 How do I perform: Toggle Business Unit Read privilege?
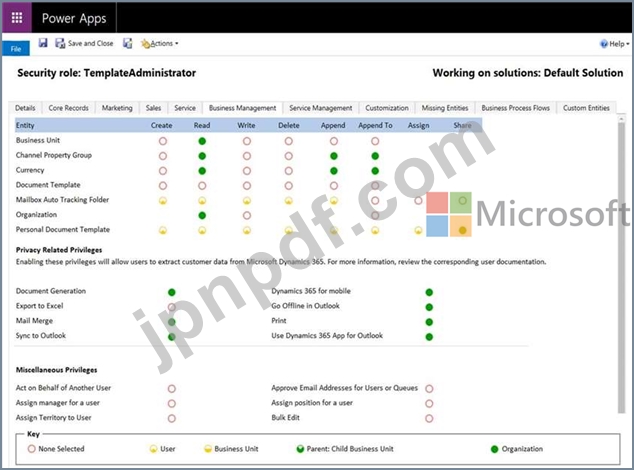pyautogui.click(x=202, y=141)
